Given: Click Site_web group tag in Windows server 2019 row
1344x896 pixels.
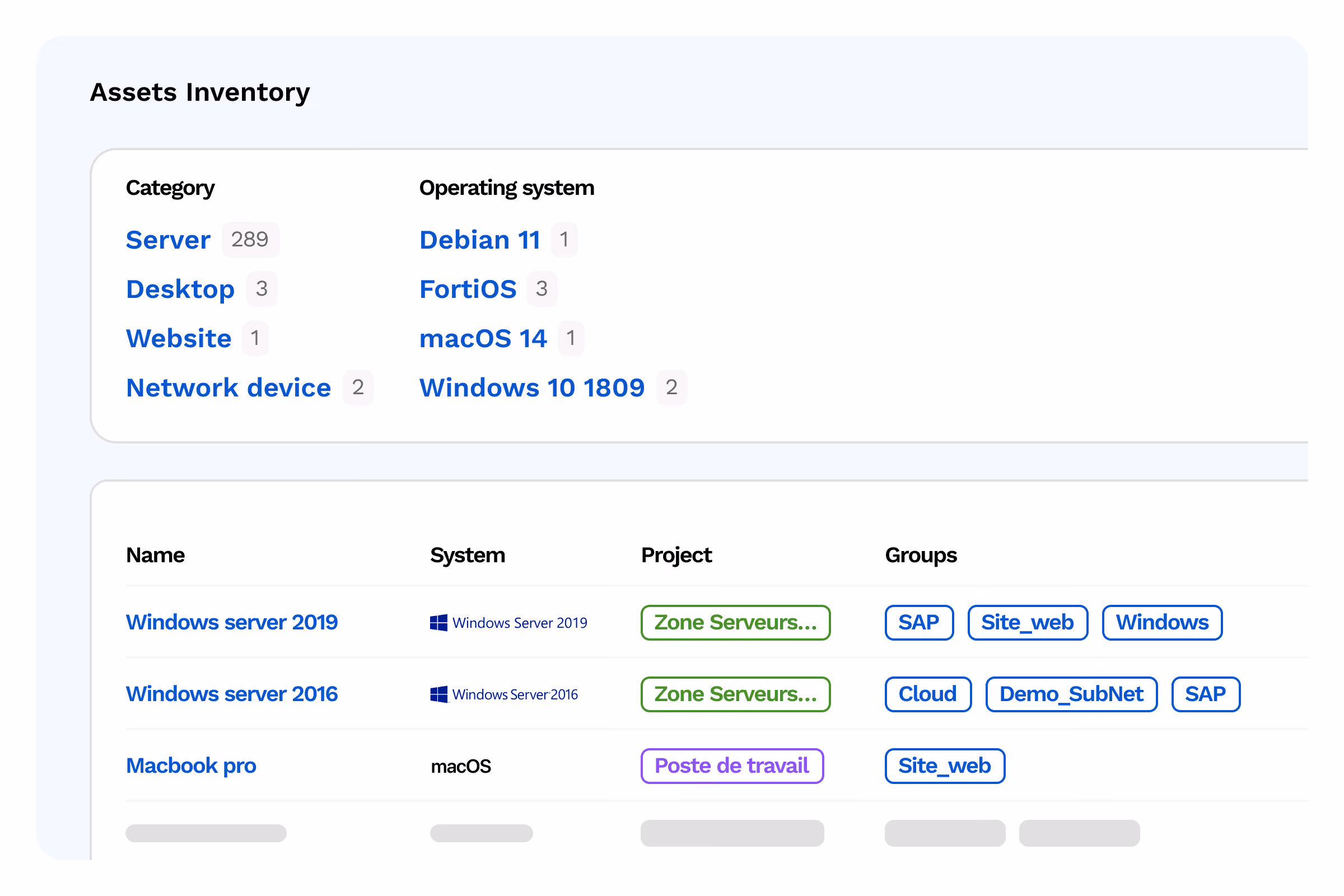Looking at the screenshot, I should [1027, 623].
